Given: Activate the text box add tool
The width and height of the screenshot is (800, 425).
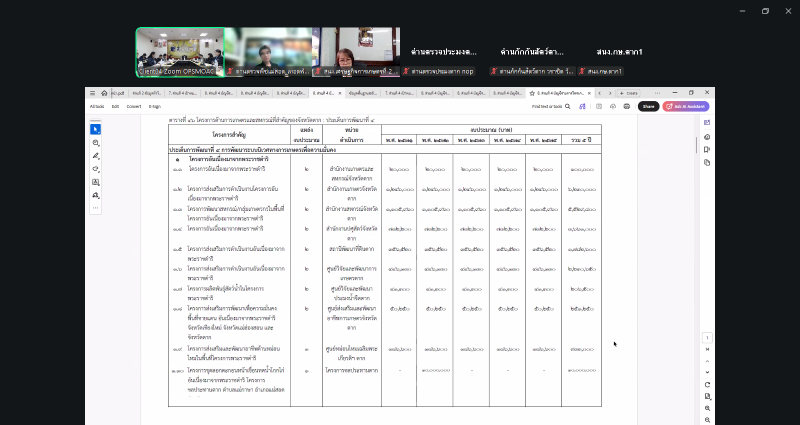Looking at the screenshot, I should point(95,182).
